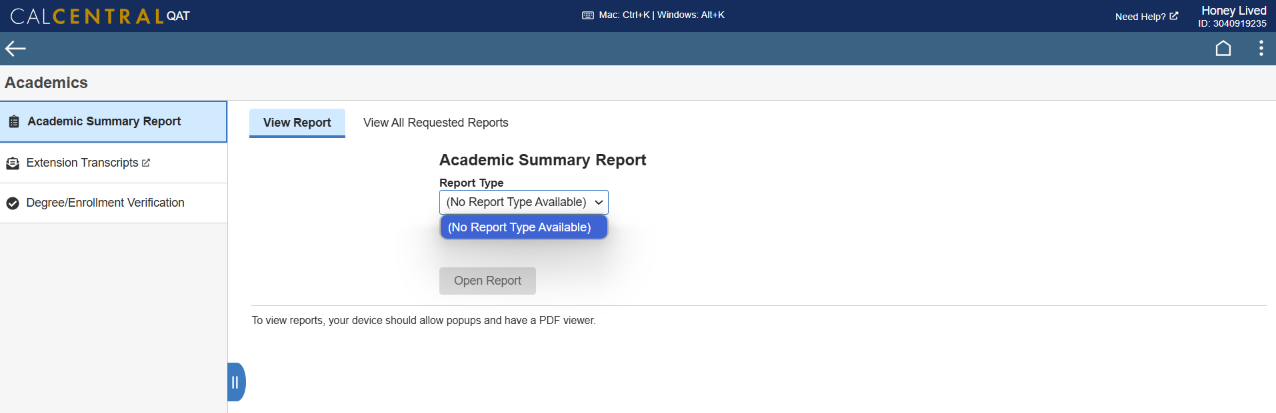The width and height of the screenshot is (1276, 413).
Task: Open the View All Requested Reports tab
Action: pyautogui.click(x=436, y=123)
